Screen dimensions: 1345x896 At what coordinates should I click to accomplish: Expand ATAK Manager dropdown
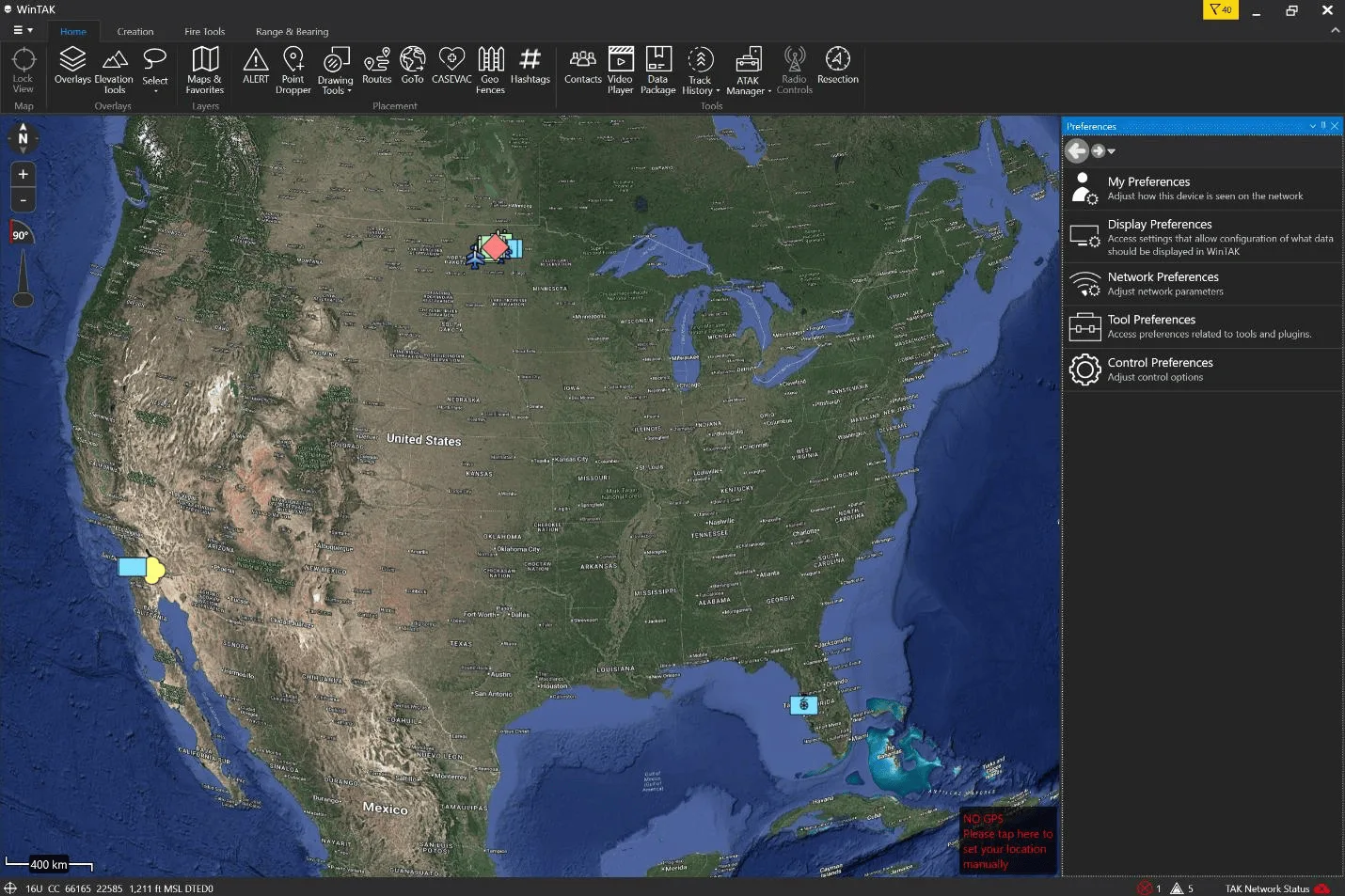click(769, 91)
